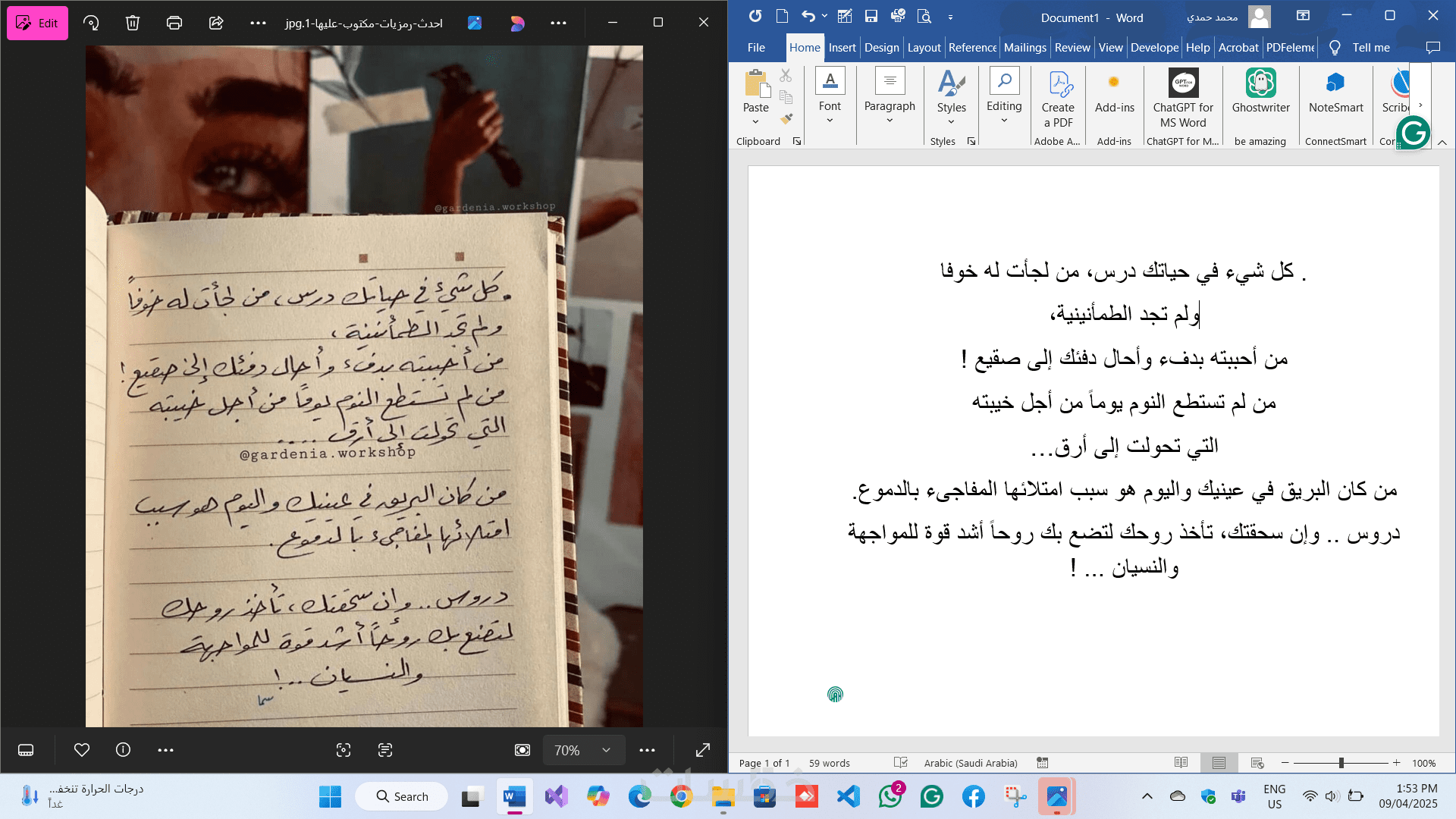
Task: Click Arabic (Saudi Arabia) language indicator
Action: click(970, 763)
